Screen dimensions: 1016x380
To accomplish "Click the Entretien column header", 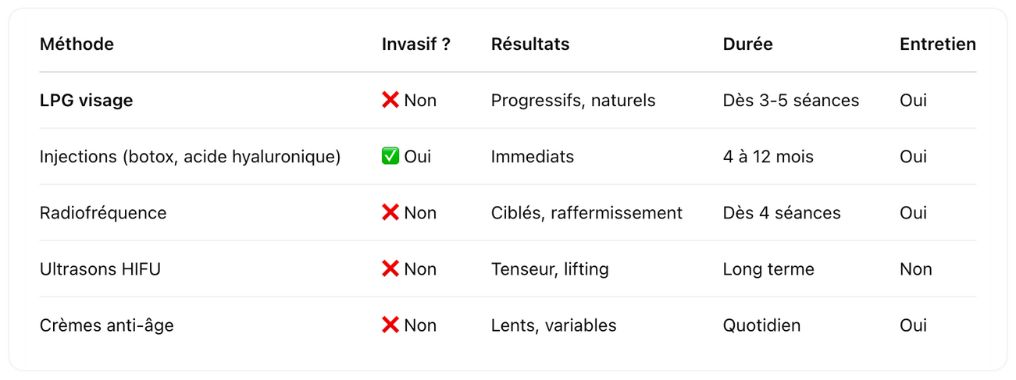I will [938, 44].
